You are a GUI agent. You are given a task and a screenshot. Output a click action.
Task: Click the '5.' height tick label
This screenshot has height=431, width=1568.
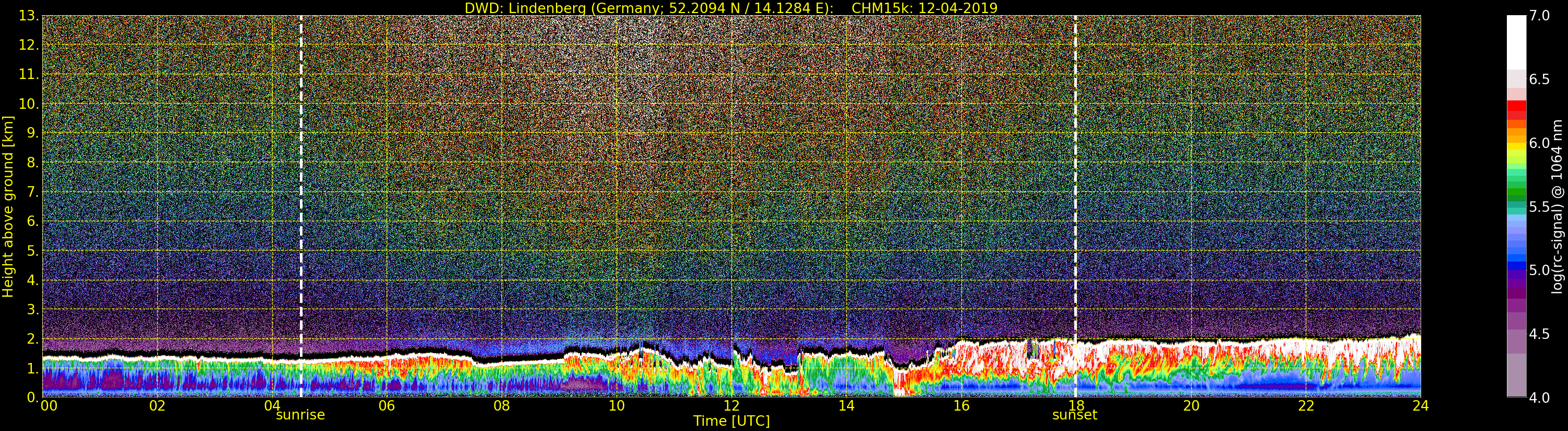32,251
